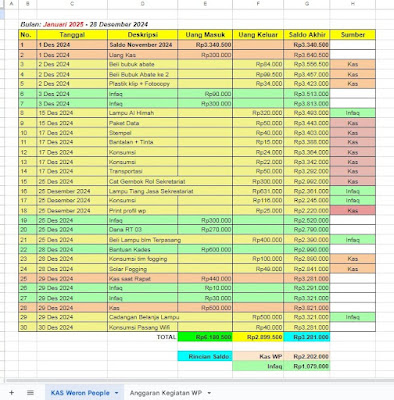Click the horizontal scrollbar below the sheet
The image size is (394, 400).
pos(199,380)
